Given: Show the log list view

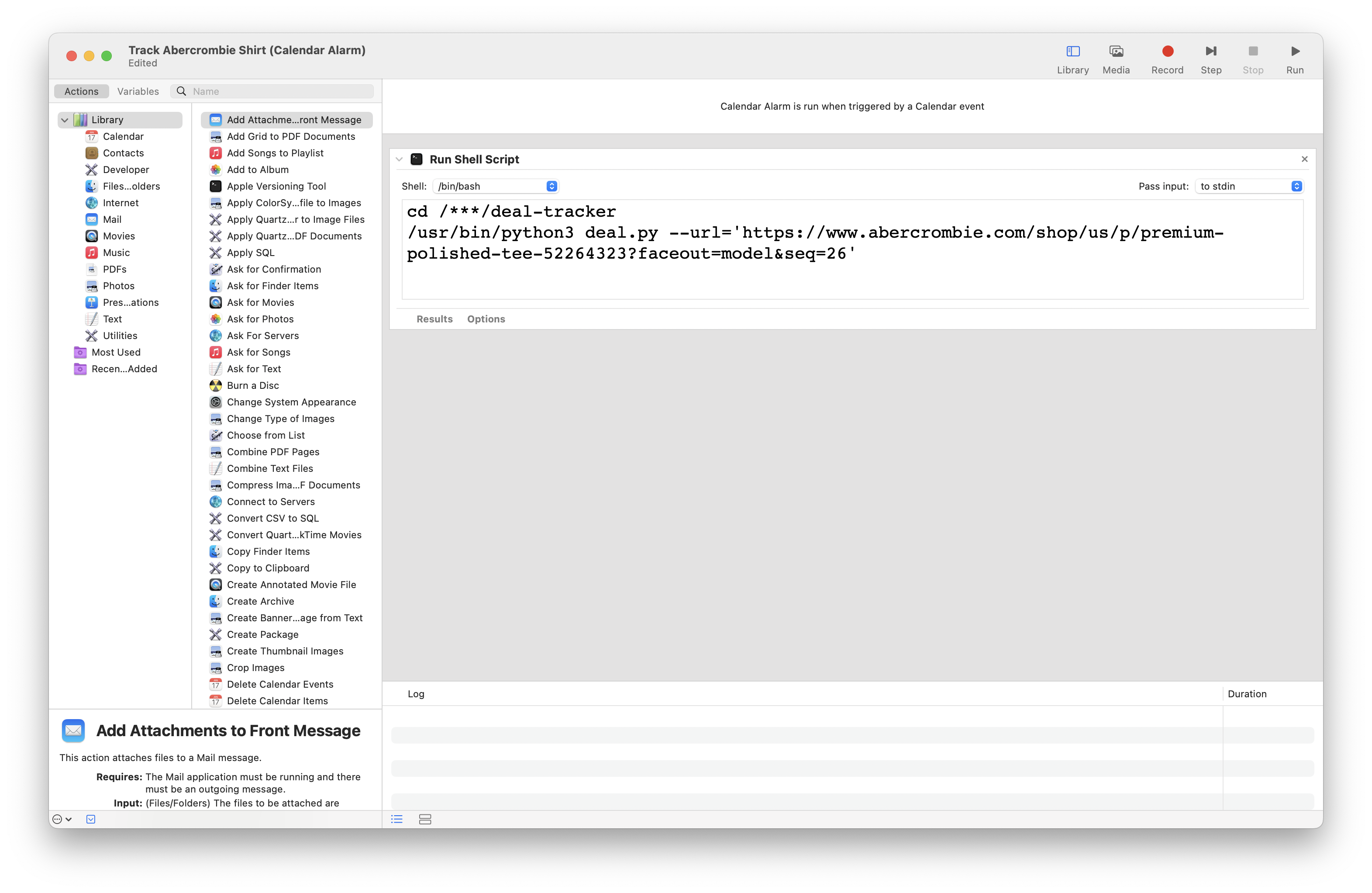Looking at the screenshot, I should pyautogui.click(x=396, y=819).
